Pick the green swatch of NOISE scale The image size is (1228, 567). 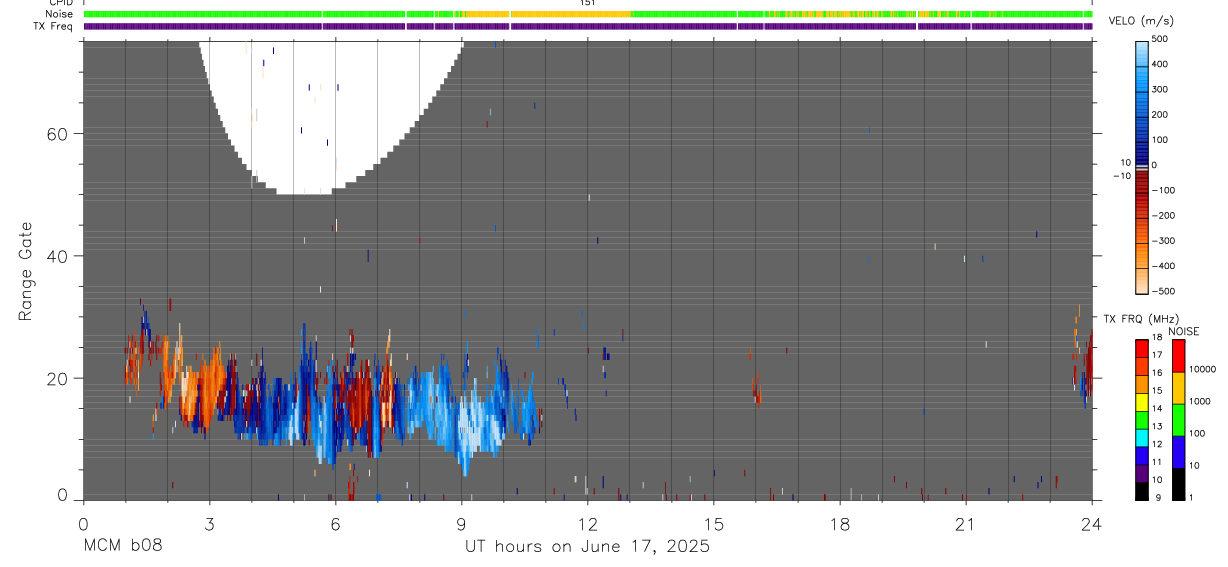click(x=1178, y=420)
